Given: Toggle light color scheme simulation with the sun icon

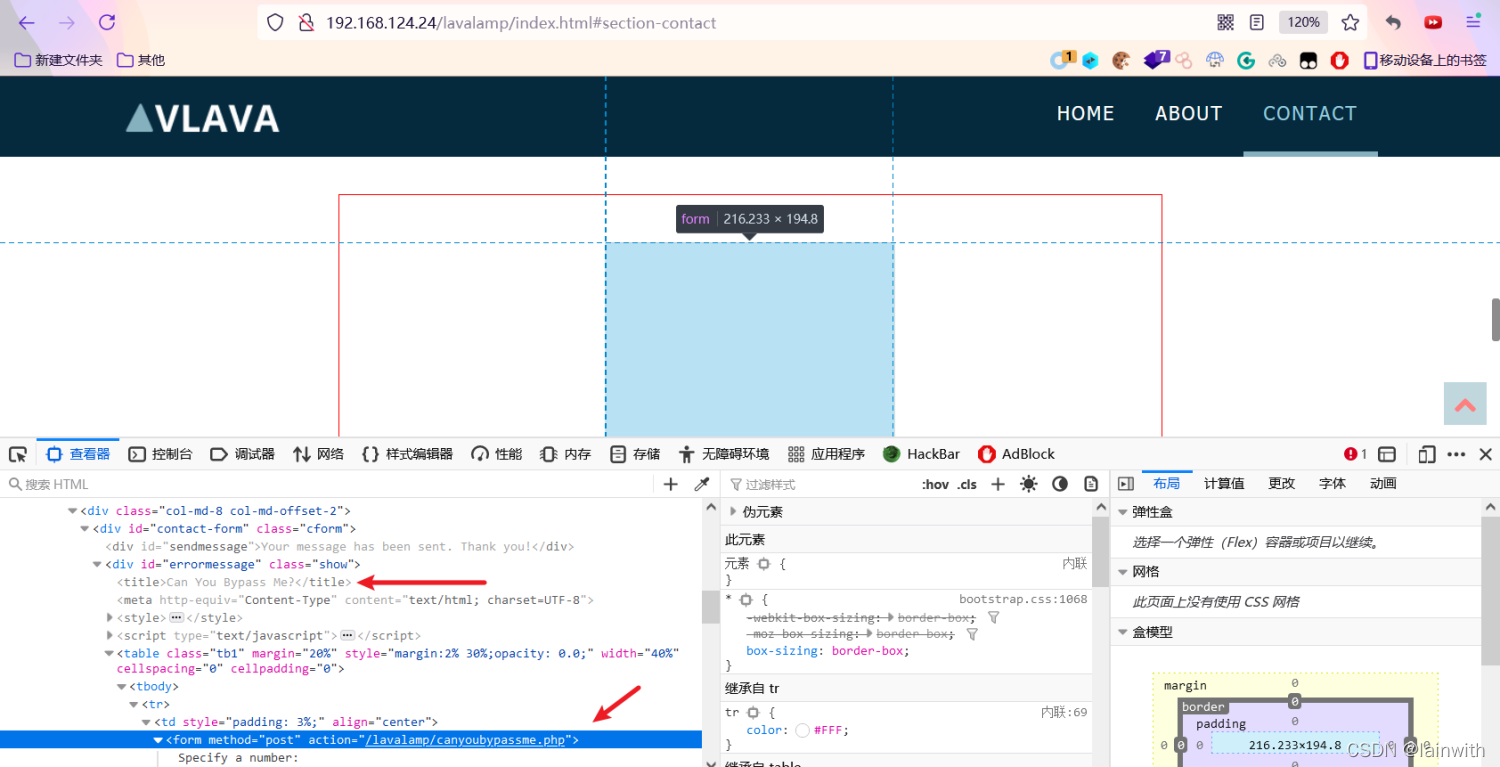Looking at the screenshot, I should pyautogui.click(x=1028, y=484).
